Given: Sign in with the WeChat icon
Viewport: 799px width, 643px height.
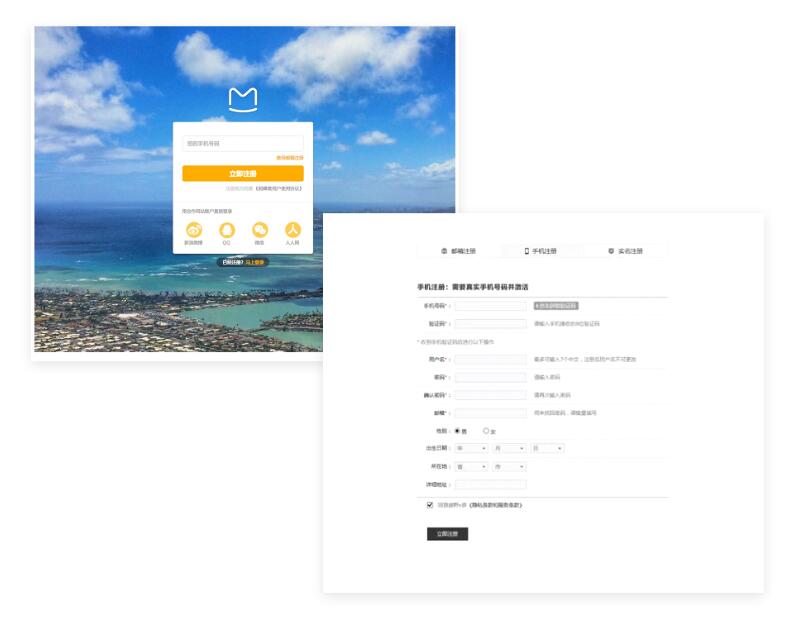Looking at the screenshot, I should (x=260, y=230).
